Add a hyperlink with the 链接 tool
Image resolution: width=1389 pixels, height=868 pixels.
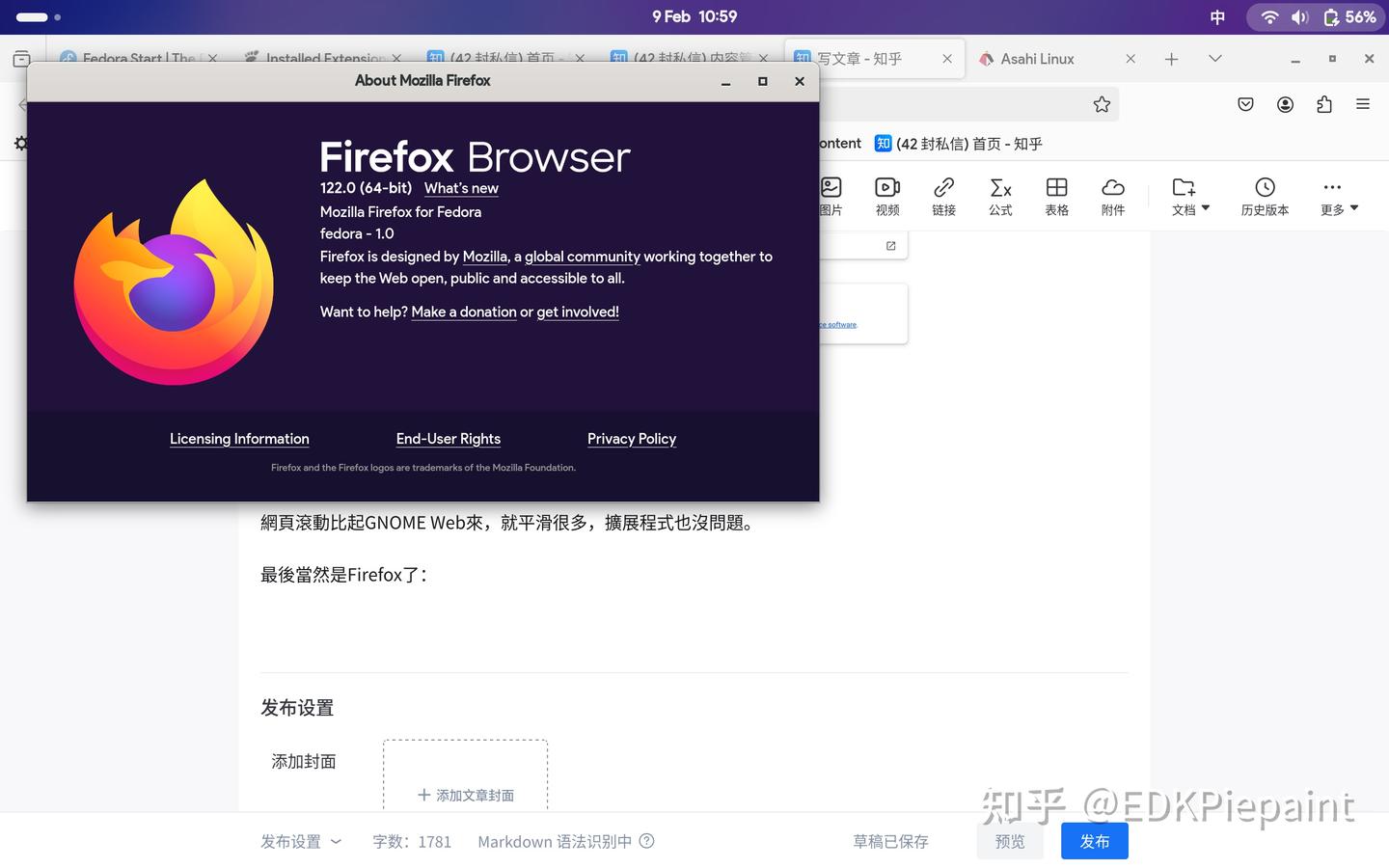944,196
